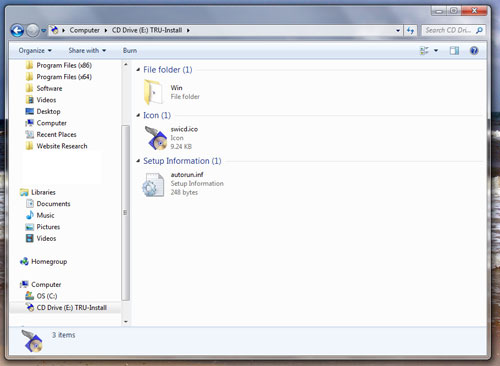Viewport: 500px width, 366px height.
Task: Open Help with the question mark icon
Action: pos(474,51)
